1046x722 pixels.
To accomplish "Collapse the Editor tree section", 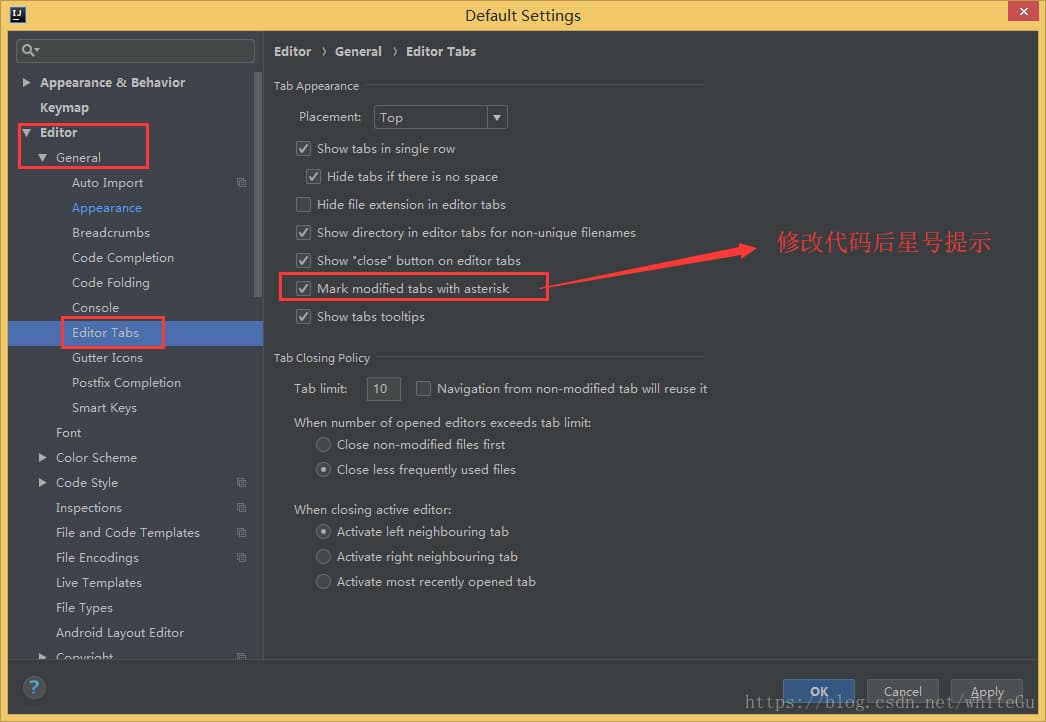I will coord(26,133).
